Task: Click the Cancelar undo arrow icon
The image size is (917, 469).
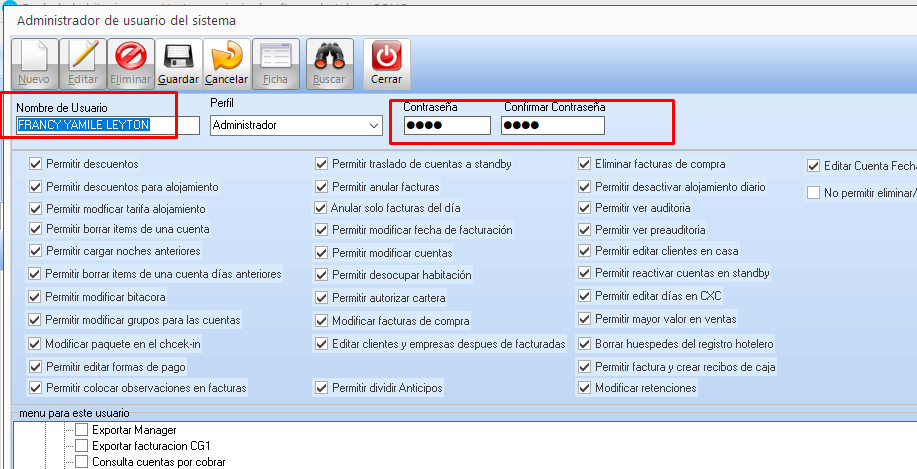Action: point(226,57)
